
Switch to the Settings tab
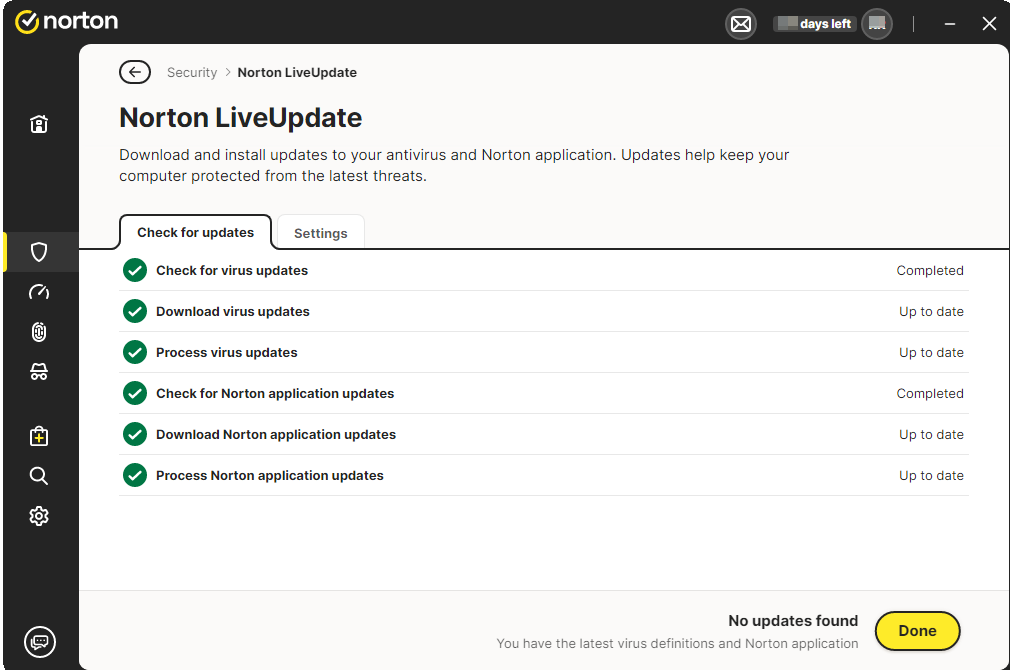tap(321, 233)
